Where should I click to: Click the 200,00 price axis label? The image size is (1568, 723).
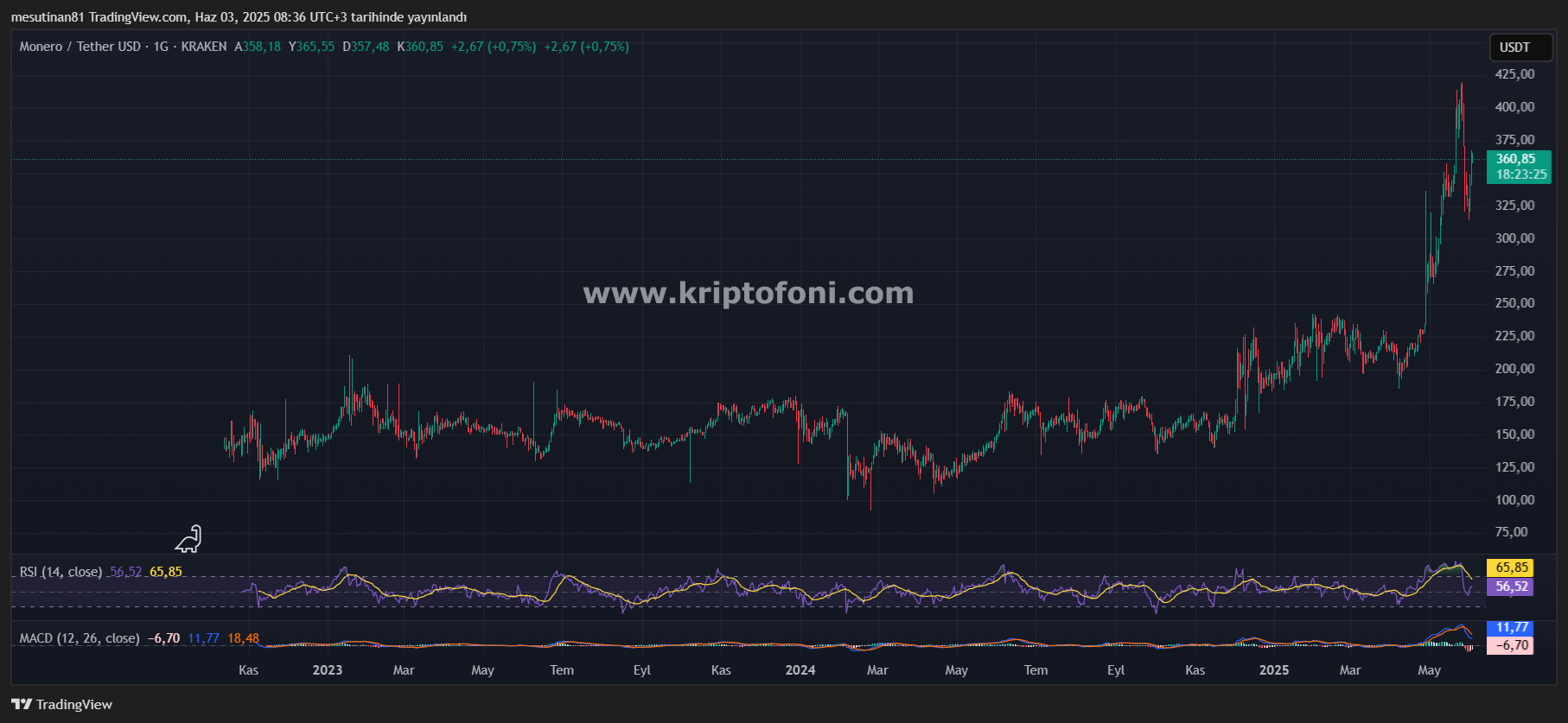click(x=1514, y=369)
